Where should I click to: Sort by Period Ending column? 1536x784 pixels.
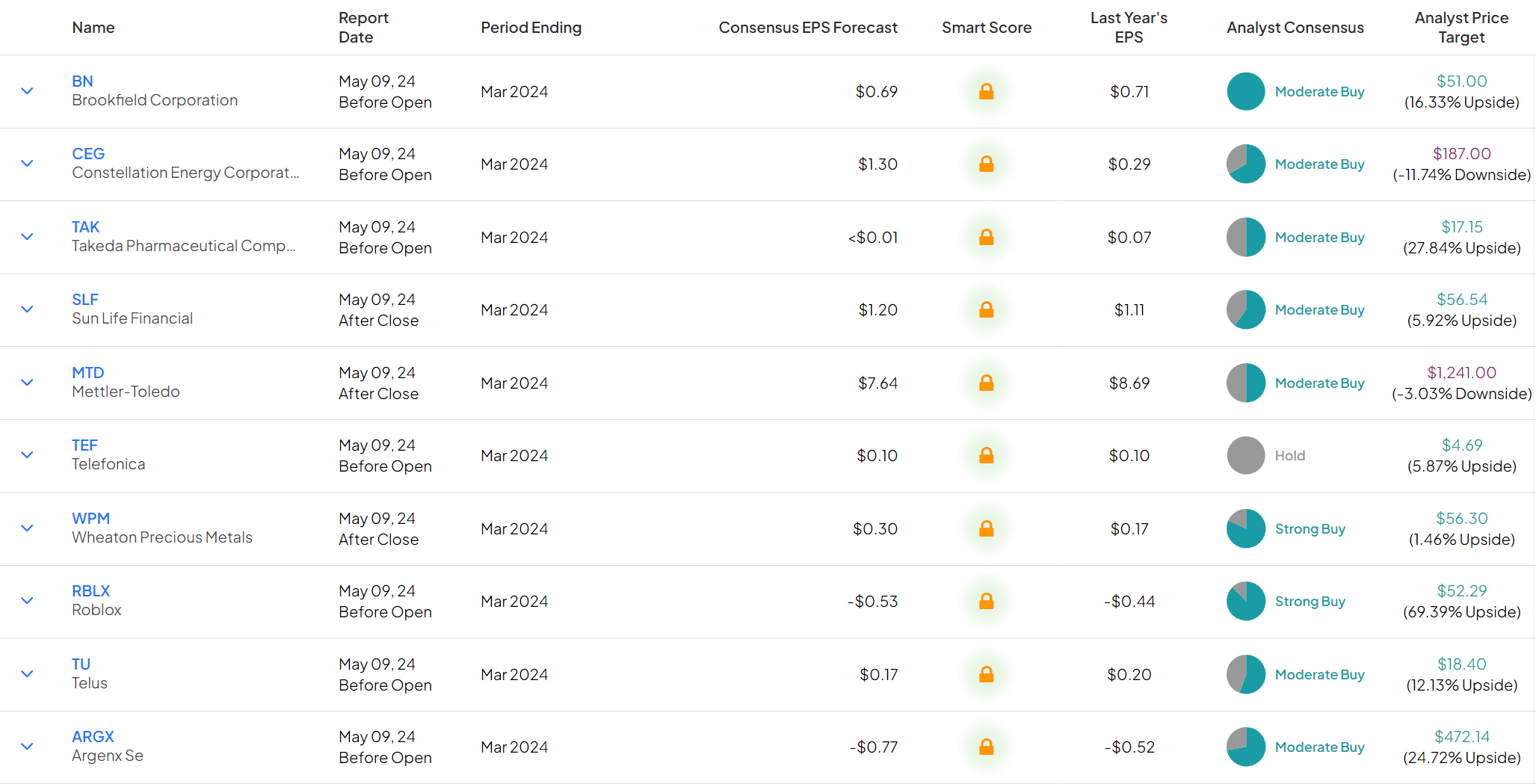click(531, 28)
